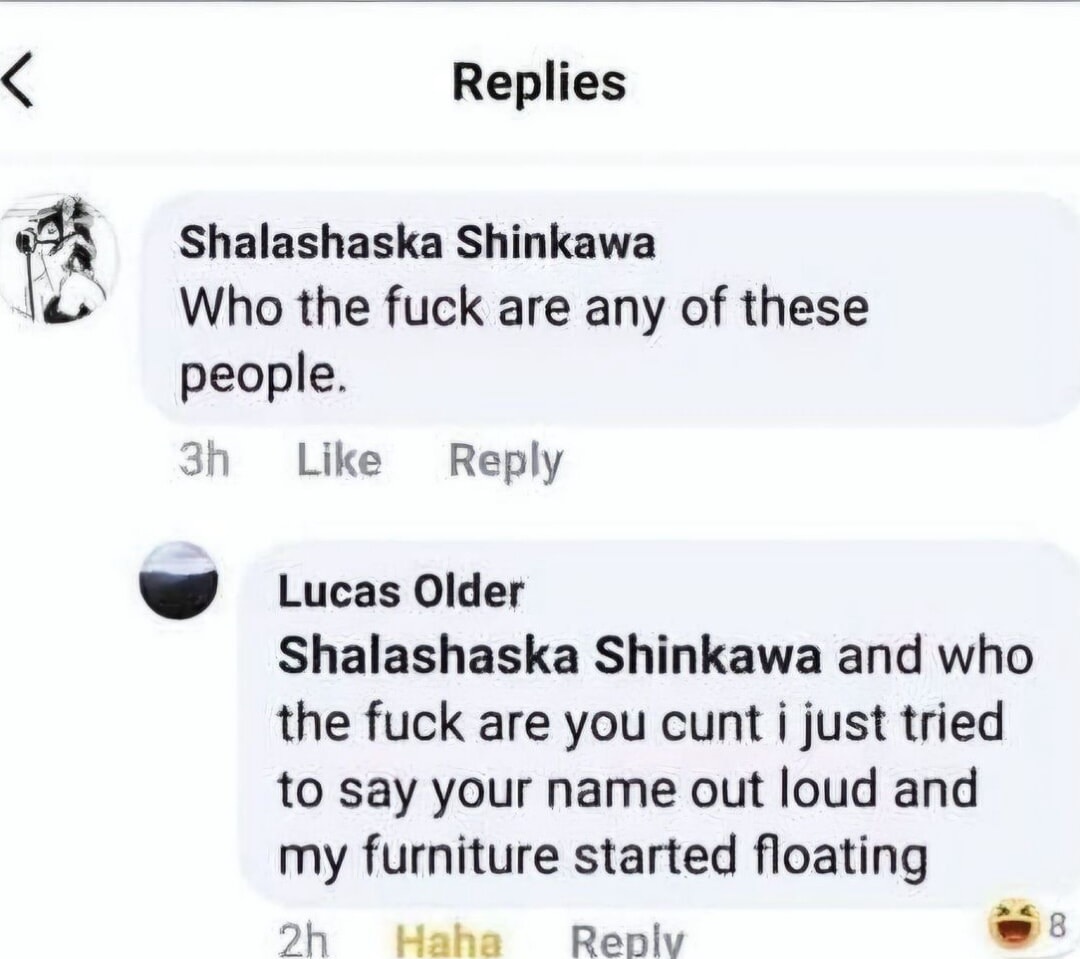Go back using the top-left arrow
This screenshot has width=1080, height=959.
18,82
